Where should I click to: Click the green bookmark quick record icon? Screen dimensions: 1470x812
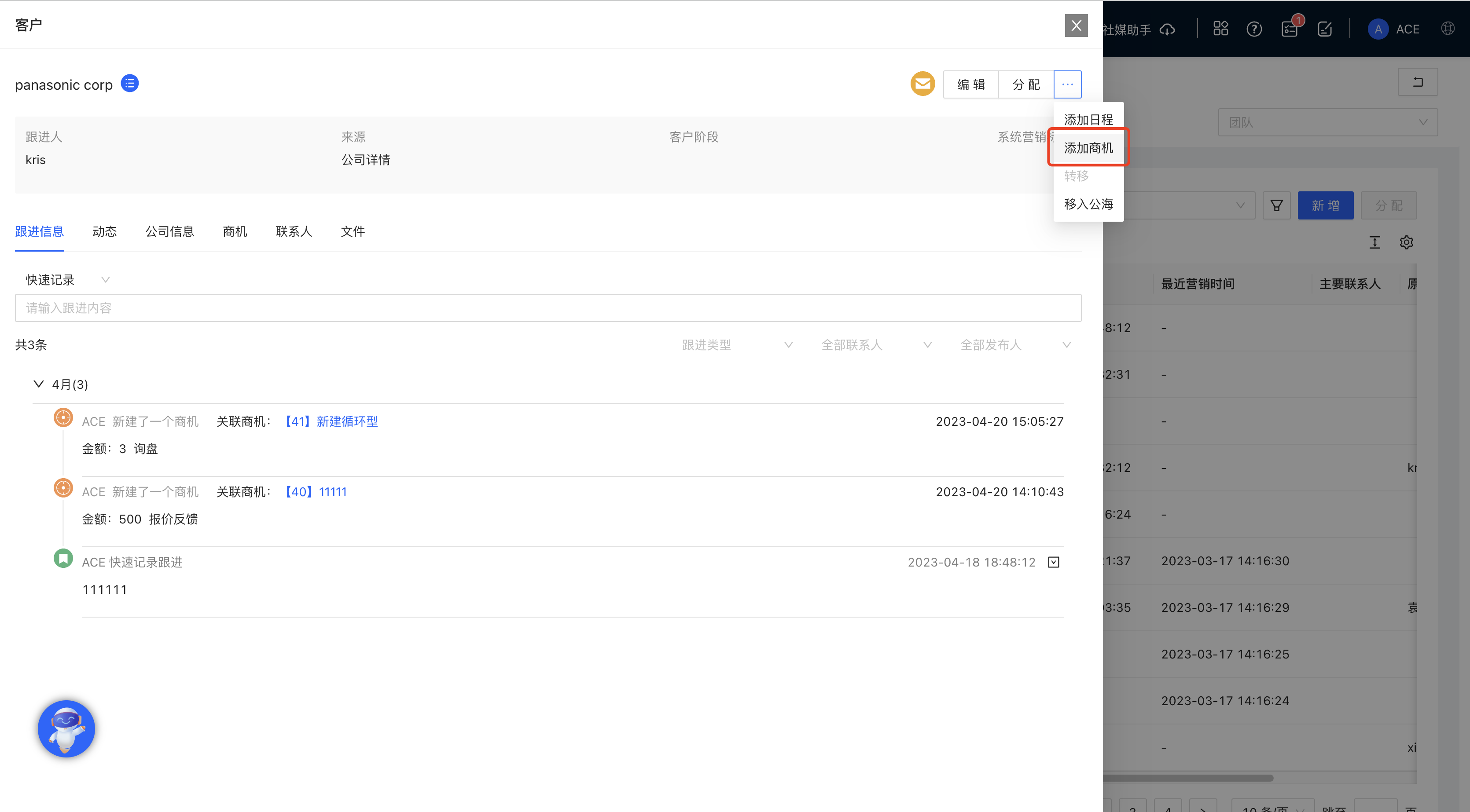point(63,558)
